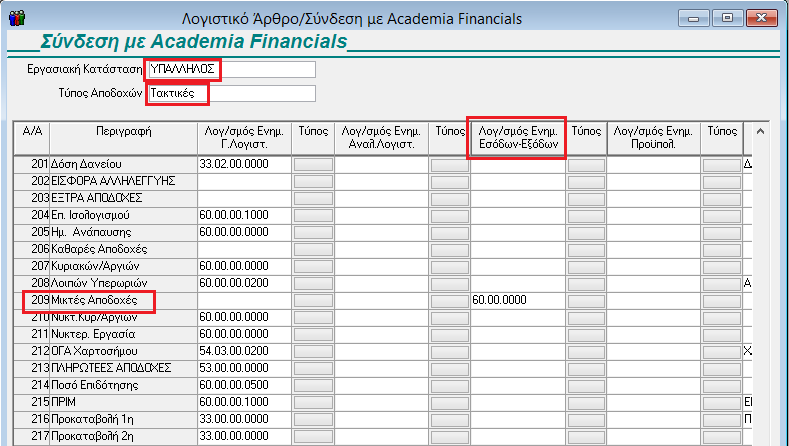Click the Τύπος button in the Δόση Δανείου row
This screenshot has height=446, width=789.
point(313,164)
